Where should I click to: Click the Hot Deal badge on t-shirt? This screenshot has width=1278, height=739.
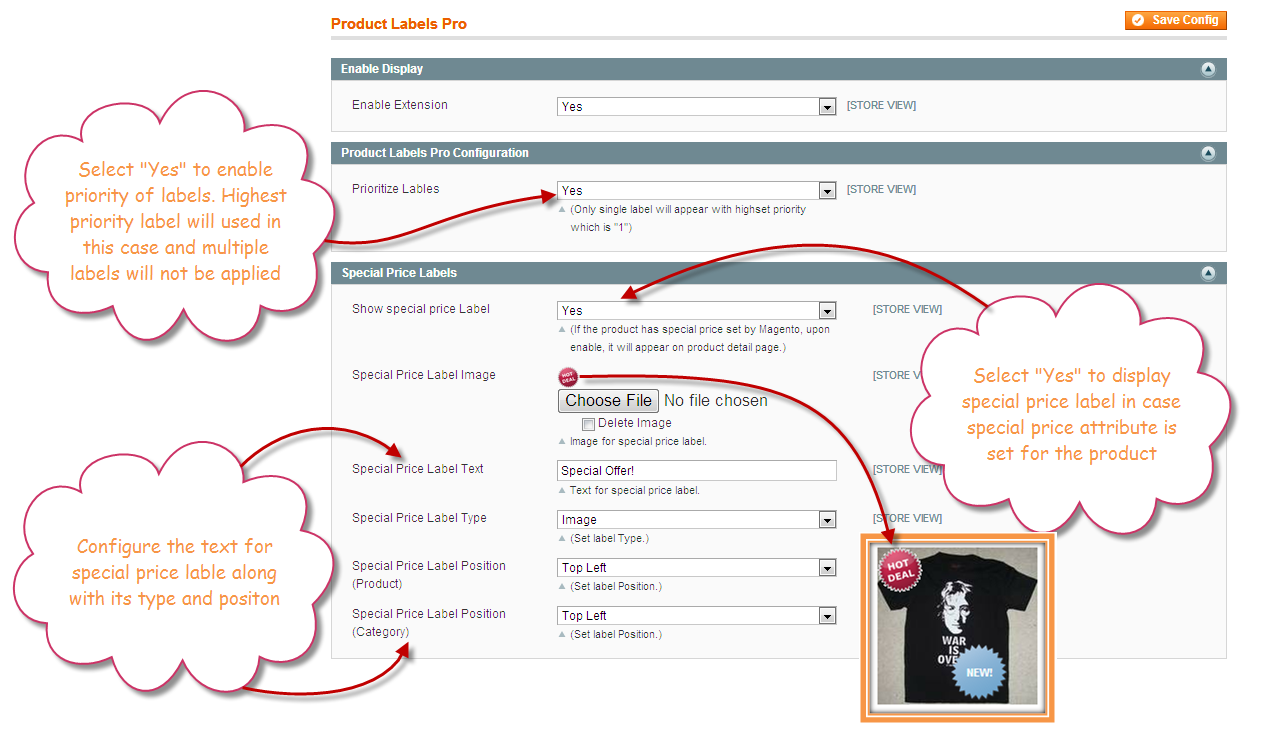coord(898,571)
